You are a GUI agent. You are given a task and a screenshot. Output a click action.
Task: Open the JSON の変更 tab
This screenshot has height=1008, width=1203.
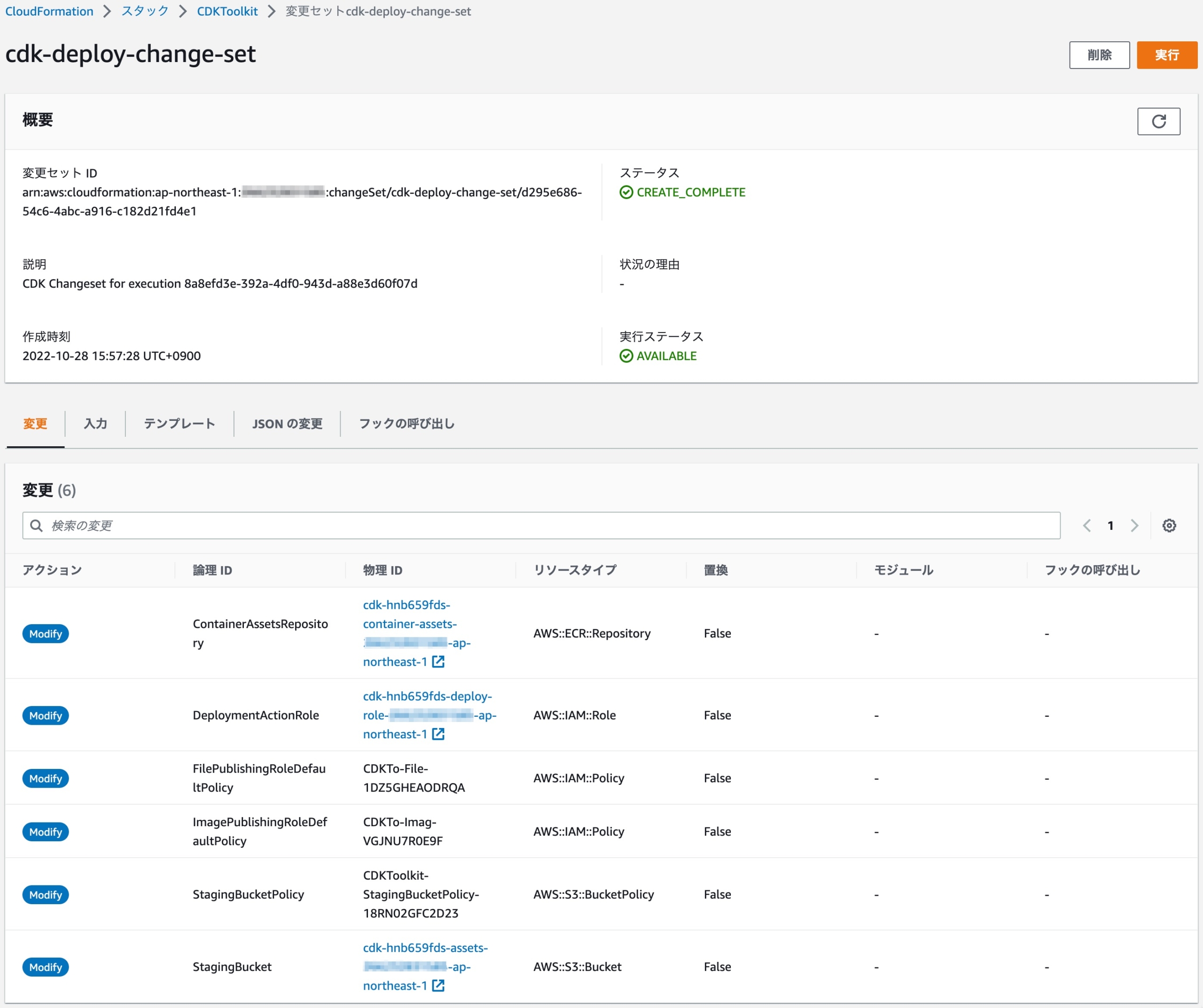[287, 424]
